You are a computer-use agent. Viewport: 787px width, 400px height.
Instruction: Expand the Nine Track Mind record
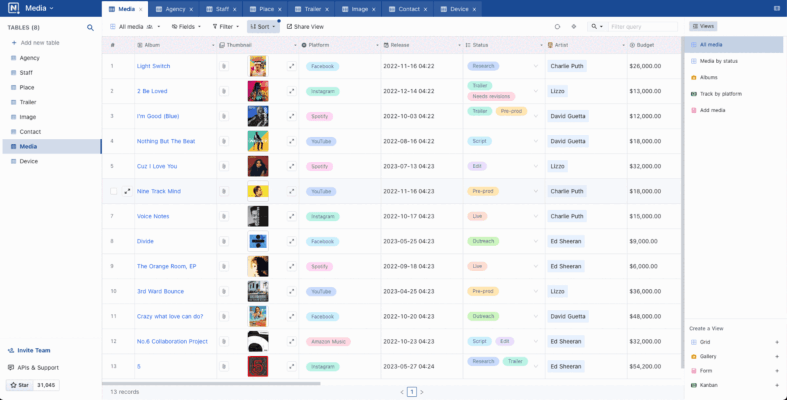127,191
